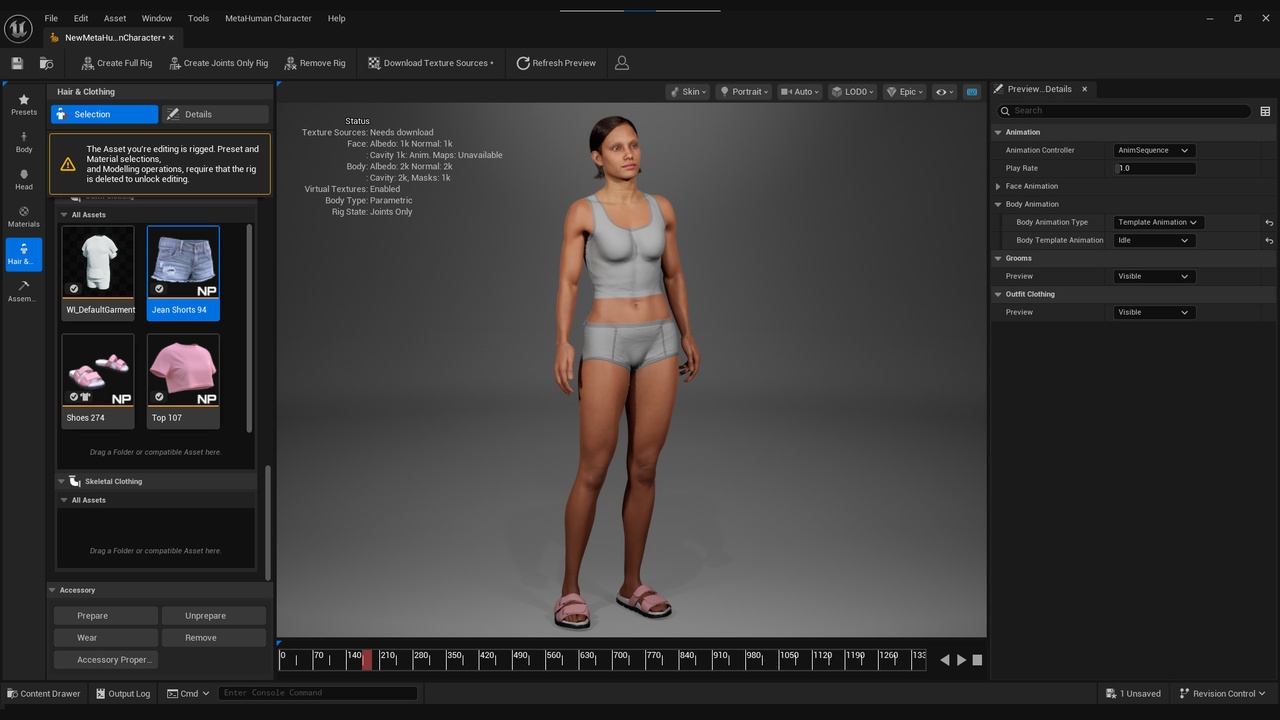Select WI_DefaultGarment clothing thumbnail
1280x720 pixels.
pyautogui.click(x=97, y=272)
